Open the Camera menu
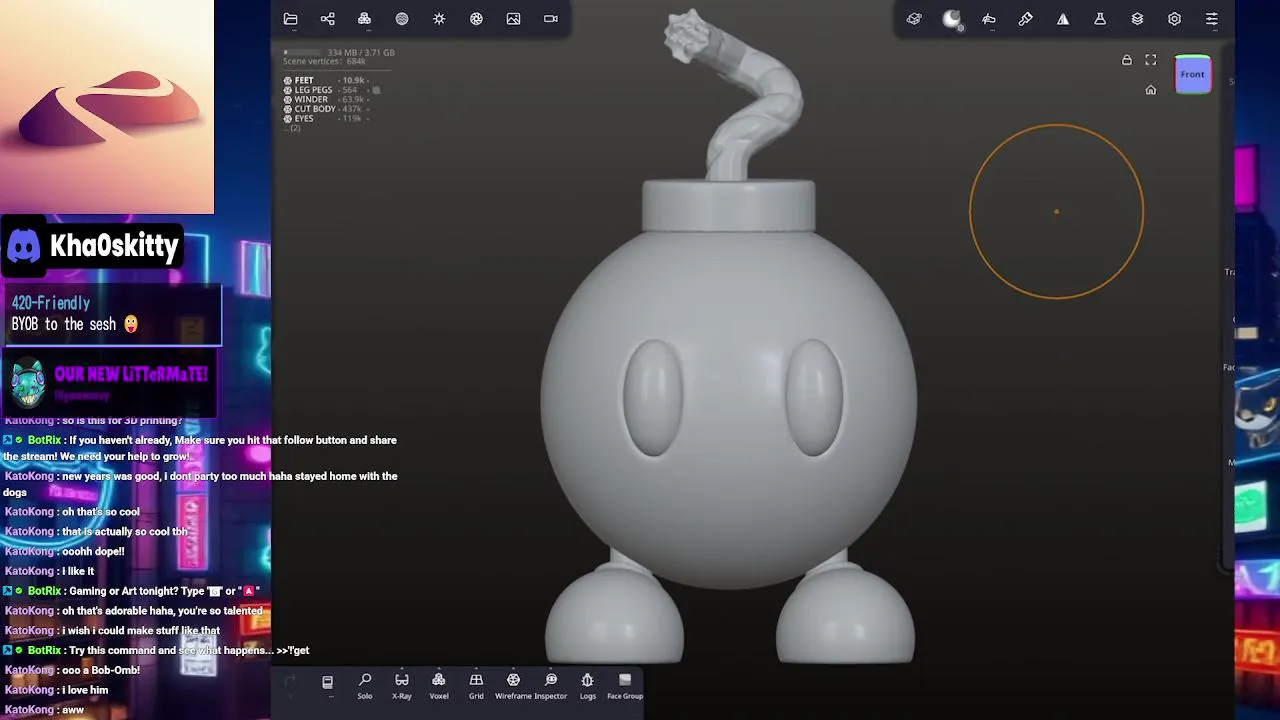 click(551, 19)
